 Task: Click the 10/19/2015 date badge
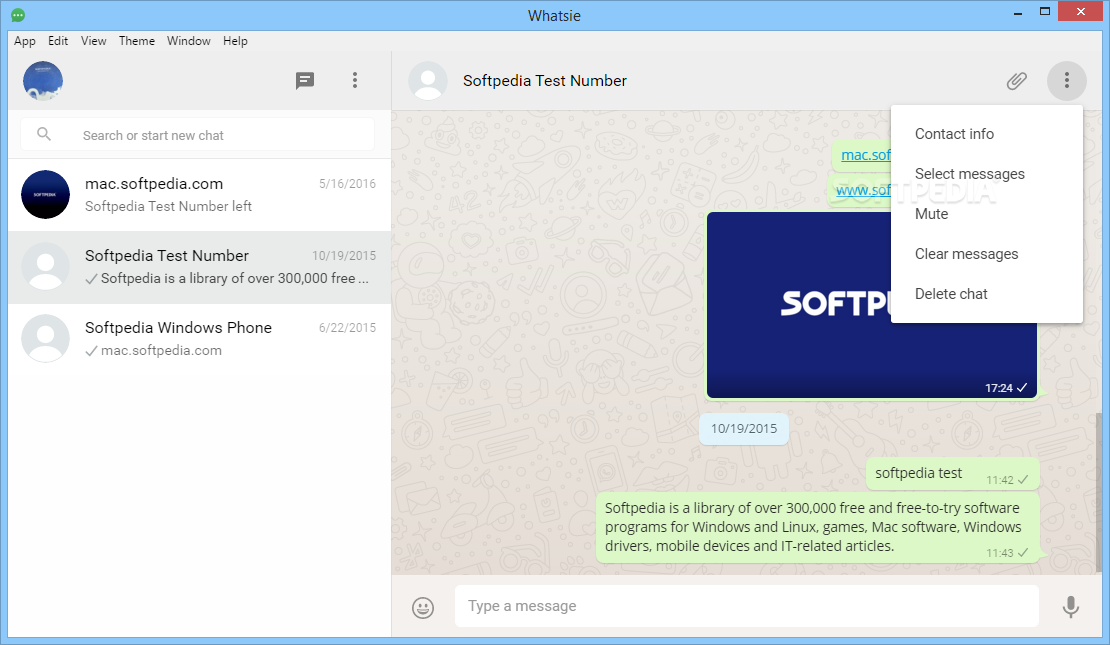tap(744, 429)
